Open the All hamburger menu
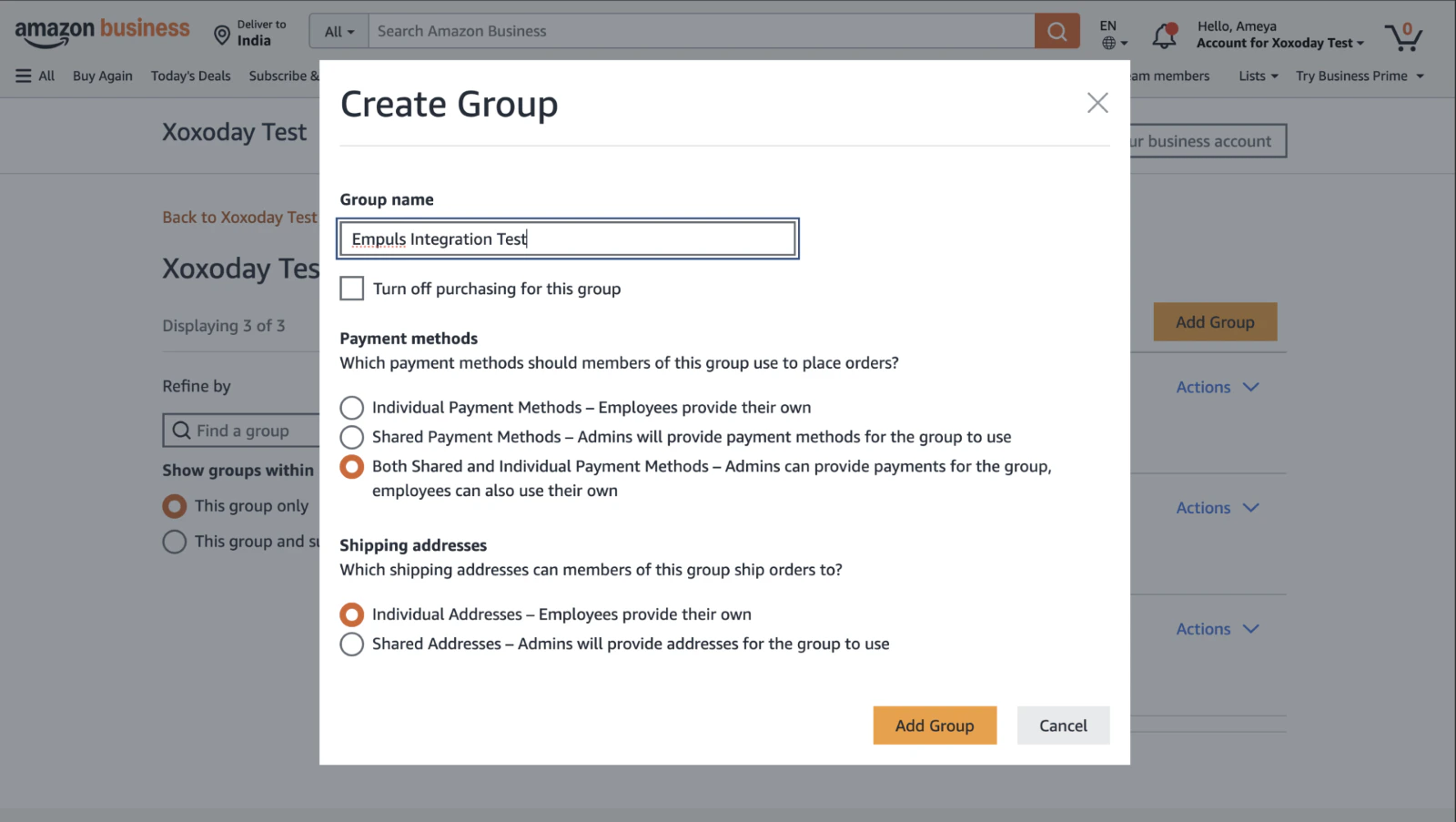This screenshot has height=822, width=1456. pos(35,76)
